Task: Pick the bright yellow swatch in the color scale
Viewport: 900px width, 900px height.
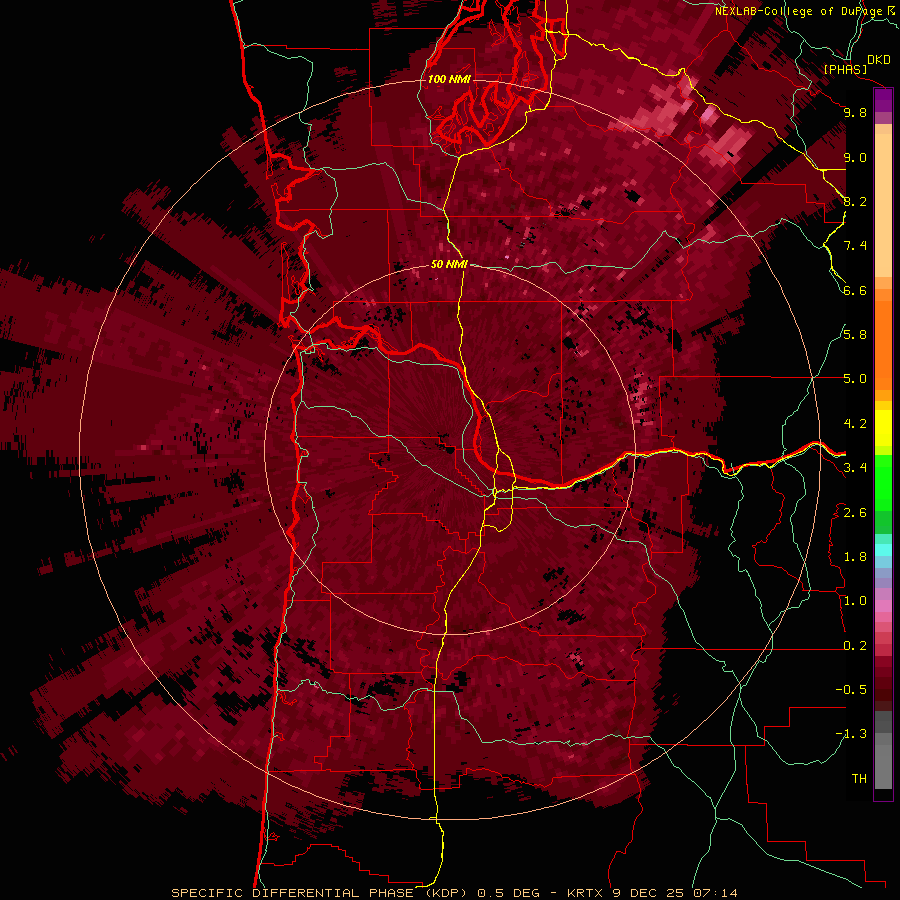Action: (883, 428)
